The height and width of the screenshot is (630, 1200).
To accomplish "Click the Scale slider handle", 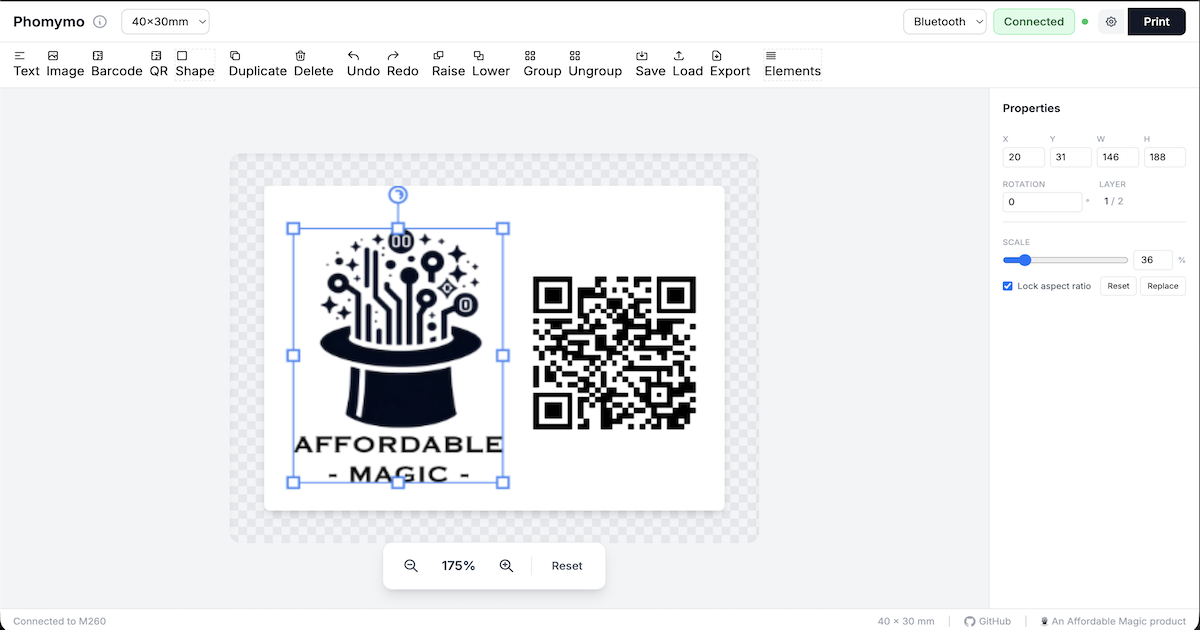I will pyautogui.click(x=1024, y=260).
